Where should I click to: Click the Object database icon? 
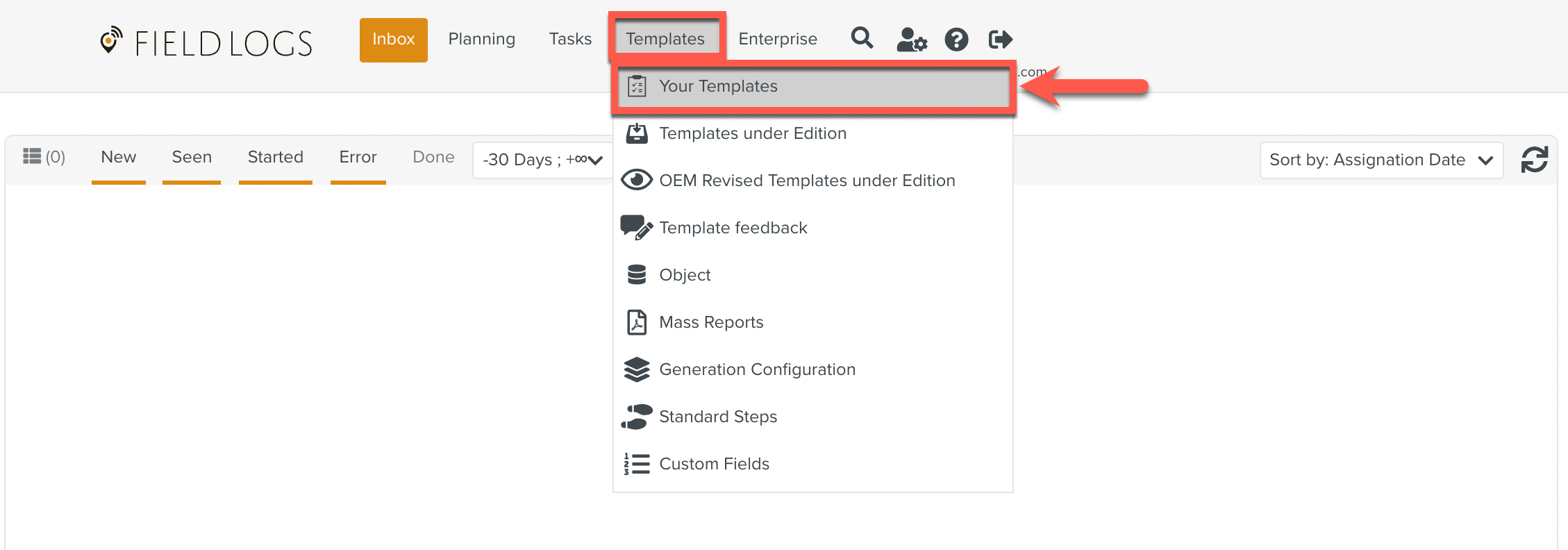636,275
